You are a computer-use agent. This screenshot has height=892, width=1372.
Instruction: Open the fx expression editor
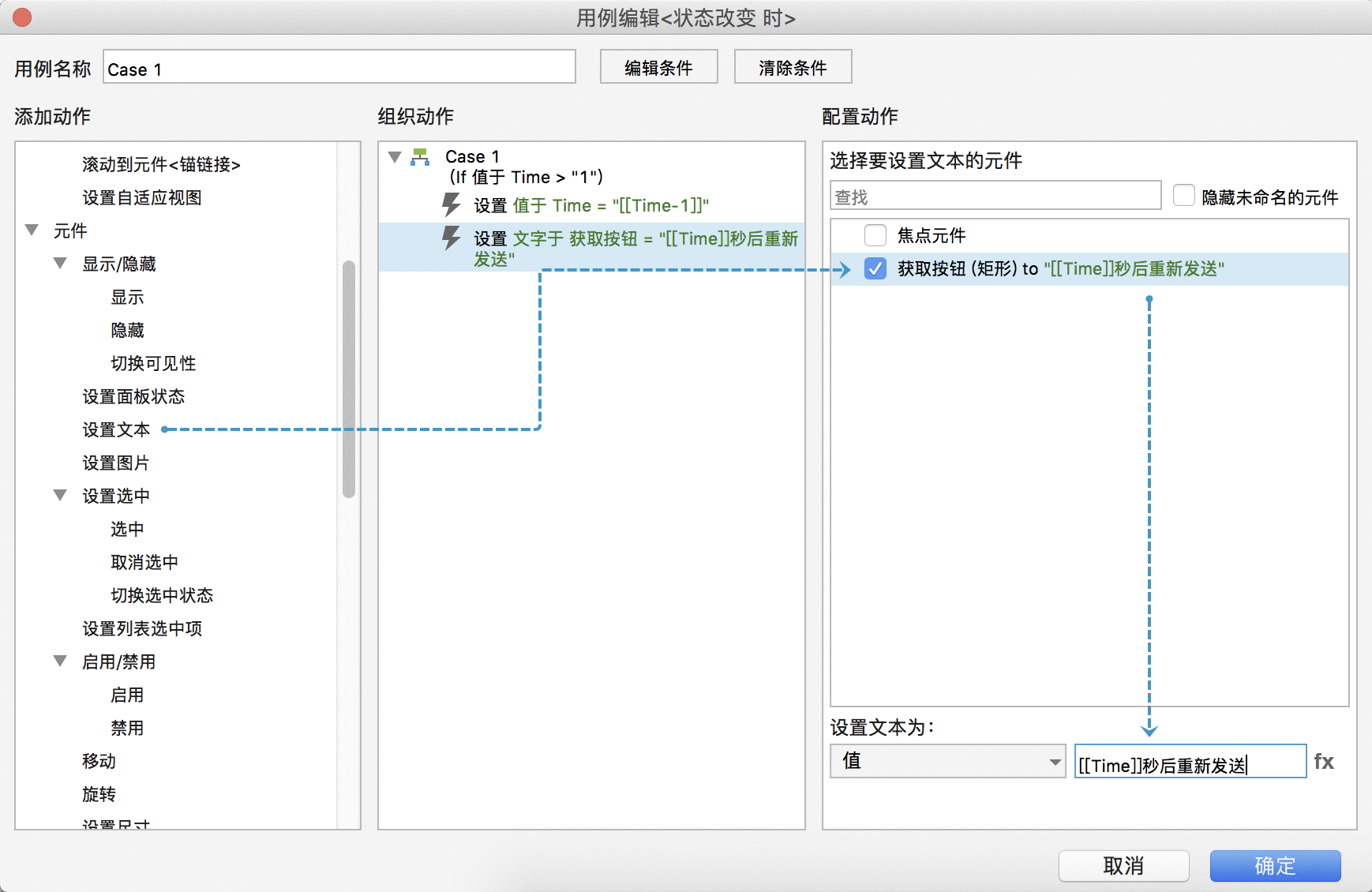click(1324, 762)
